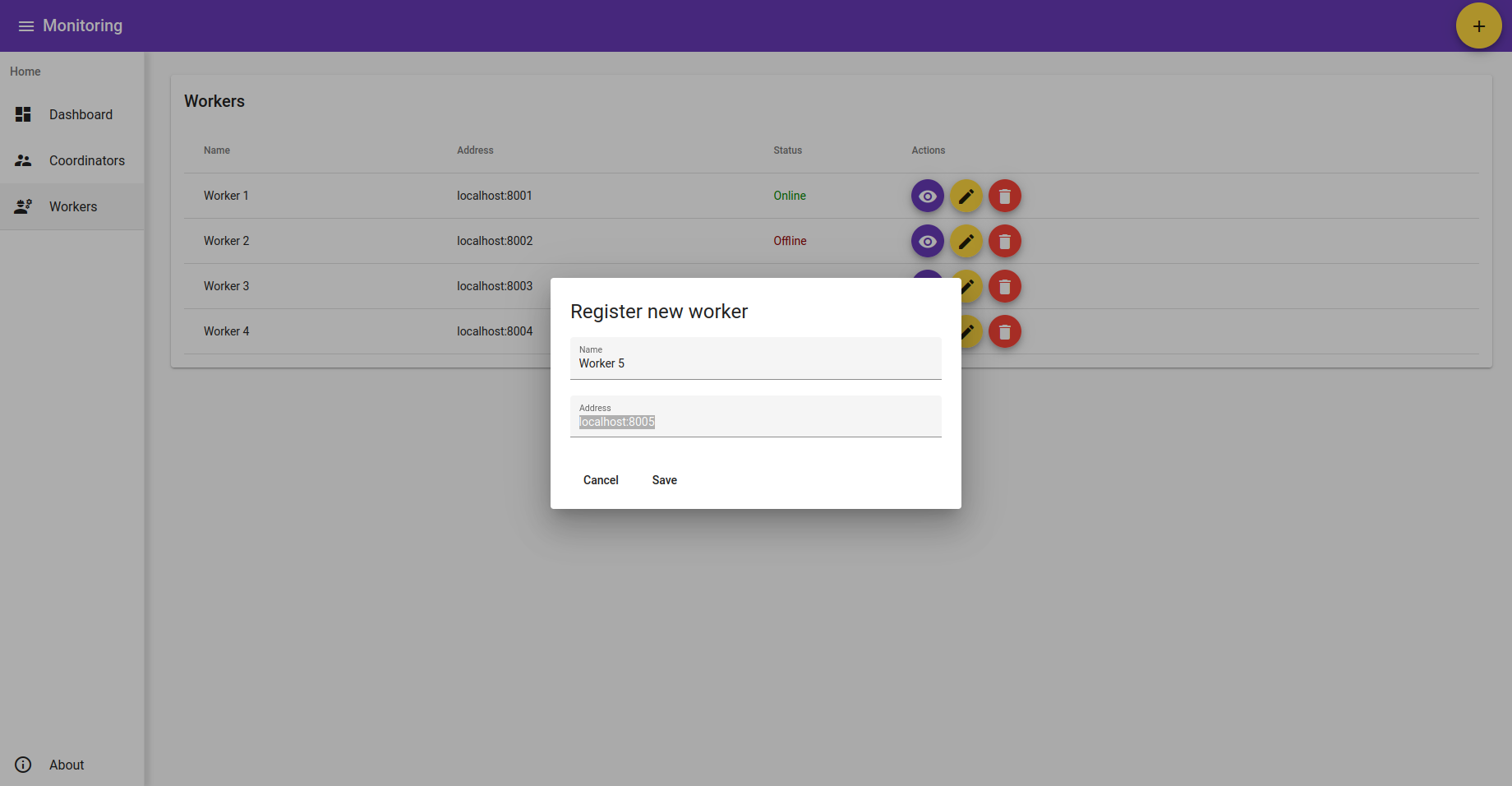Image resolution: width=1512 pixels, height=786 pixels.
Task: Delete Worker 3 using the trash icon
Action: [x=1004, y=286]
